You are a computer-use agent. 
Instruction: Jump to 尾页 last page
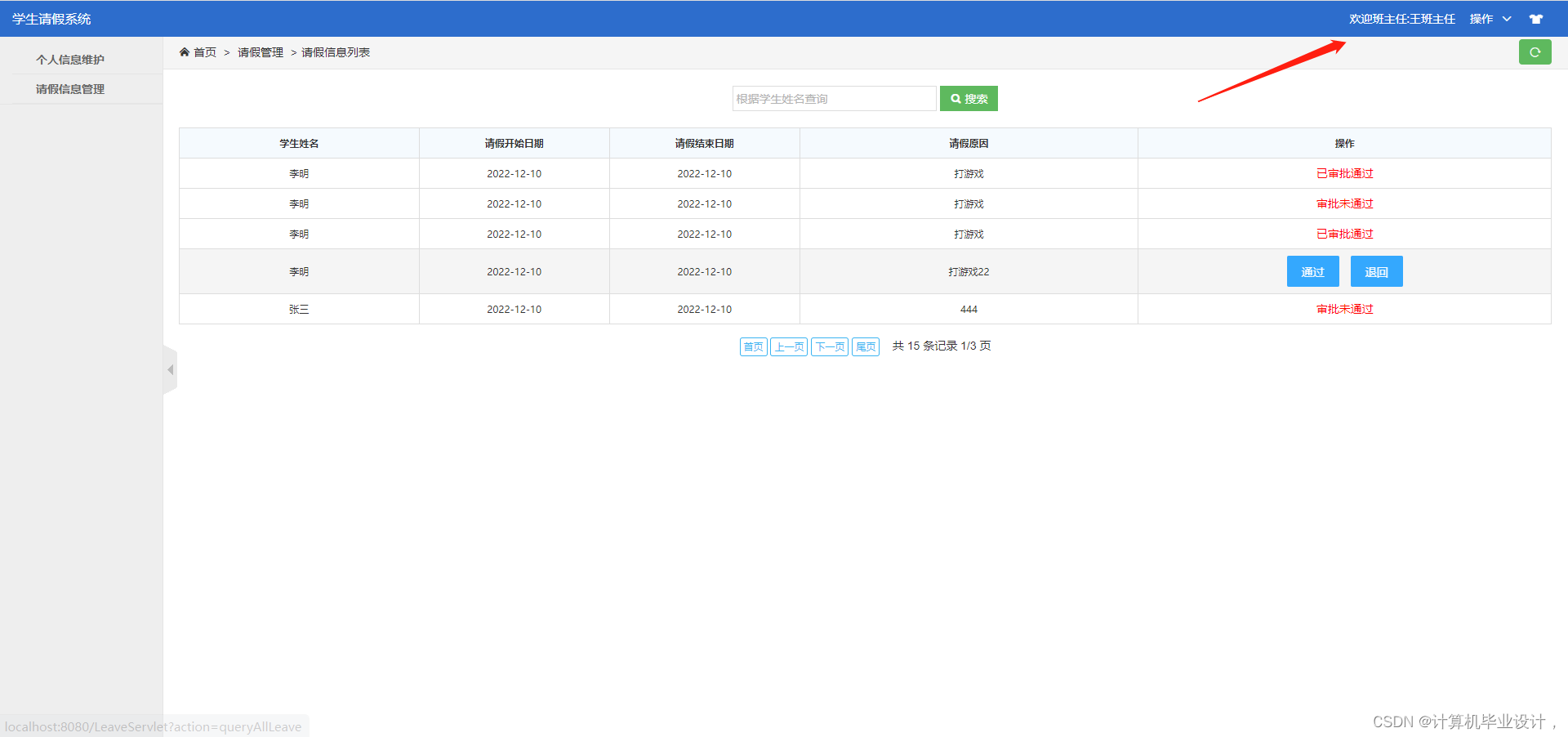click(866, 346)
